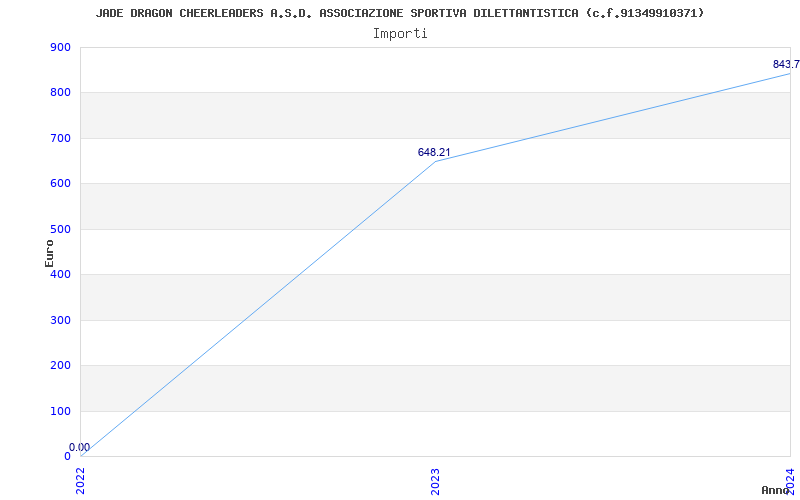This screenshot has width=800, height=500.
Task: Click the 600 y-axis tick label
Action: [60, 184]
